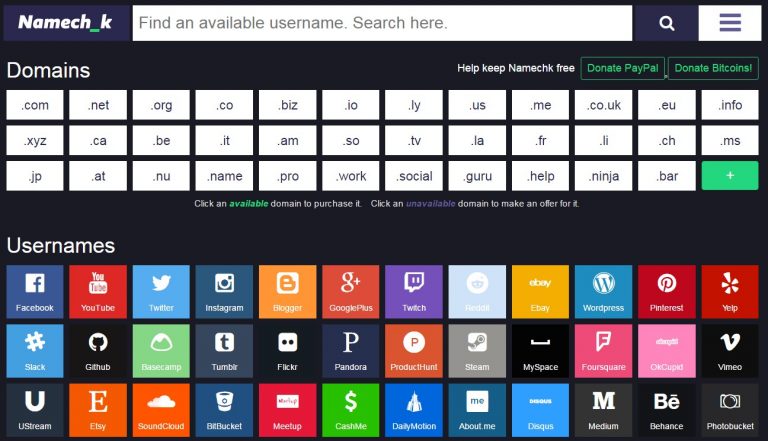Click the Flickr tile
The height and width of the screenshot is (441, 768).
tap(288, 351)
